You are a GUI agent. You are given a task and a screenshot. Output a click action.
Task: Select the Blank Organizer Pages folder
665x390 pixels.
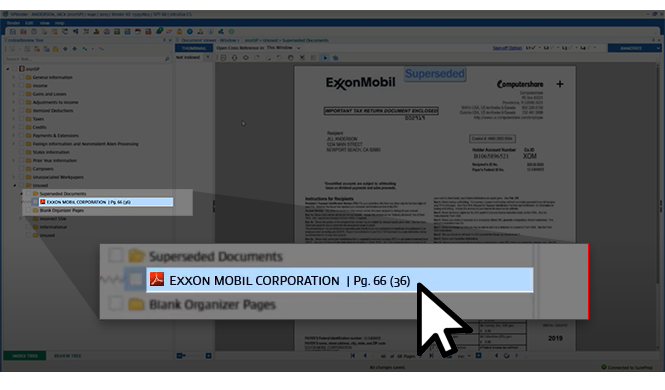click(x=61, y=210)
